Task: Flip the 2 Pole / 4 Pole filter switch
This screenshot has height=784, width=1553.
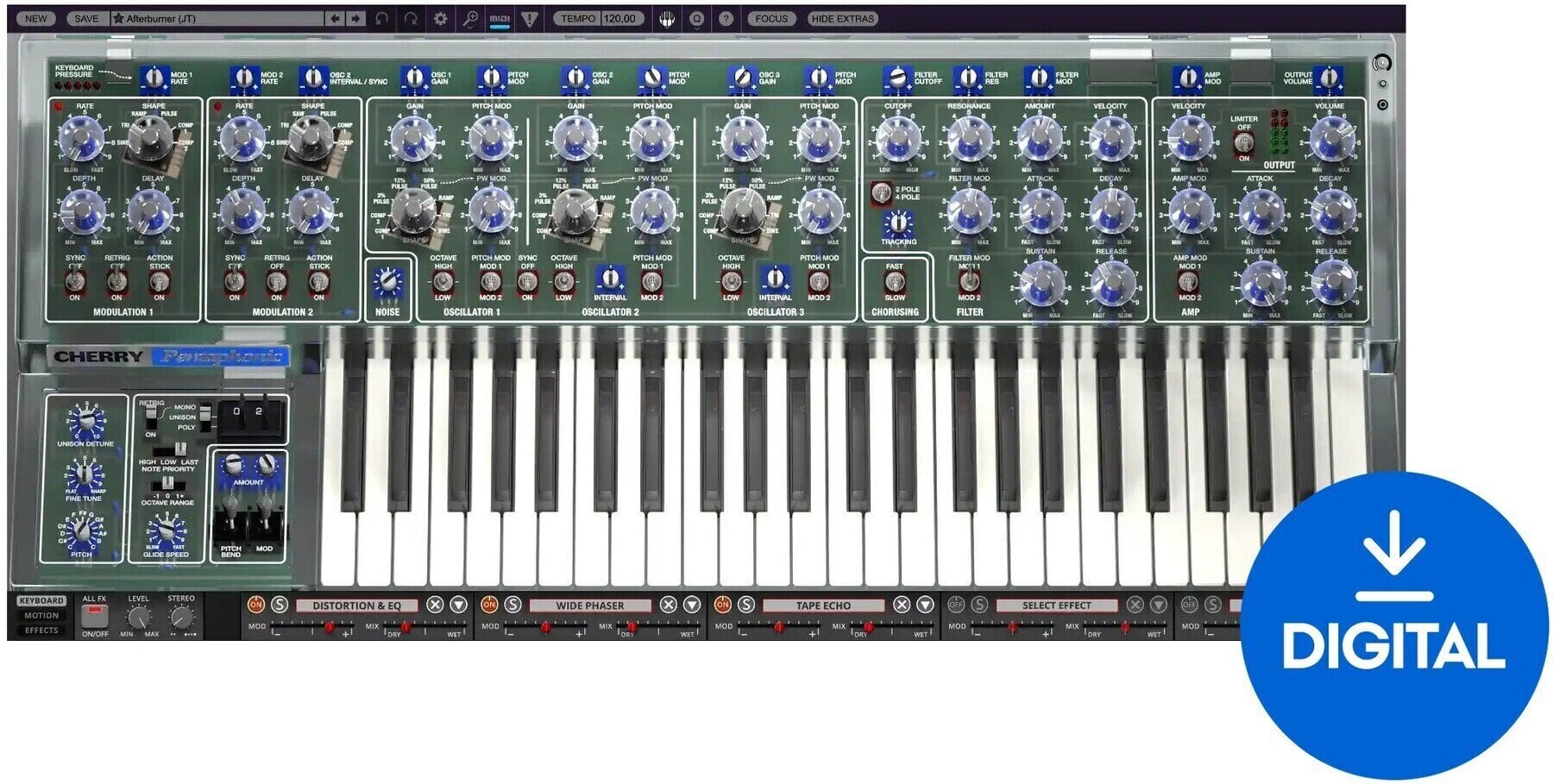Action: point(881,193)
